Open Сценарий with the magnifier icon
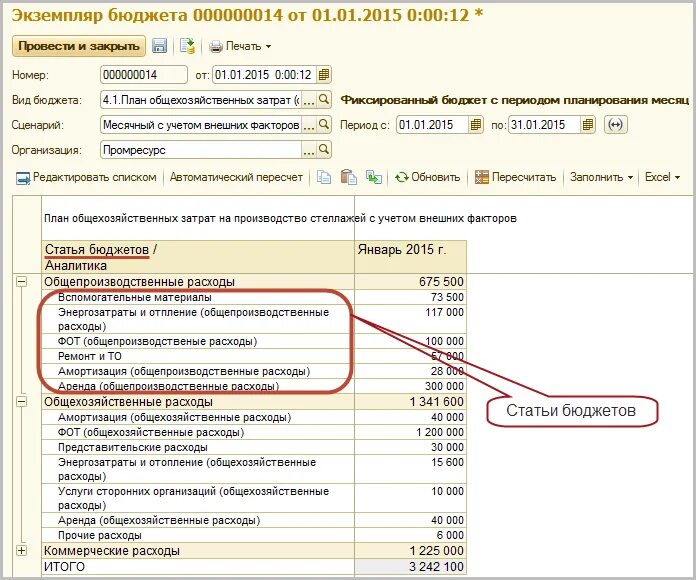The height and width of the screenshot is (580, 696). point(324,125)
